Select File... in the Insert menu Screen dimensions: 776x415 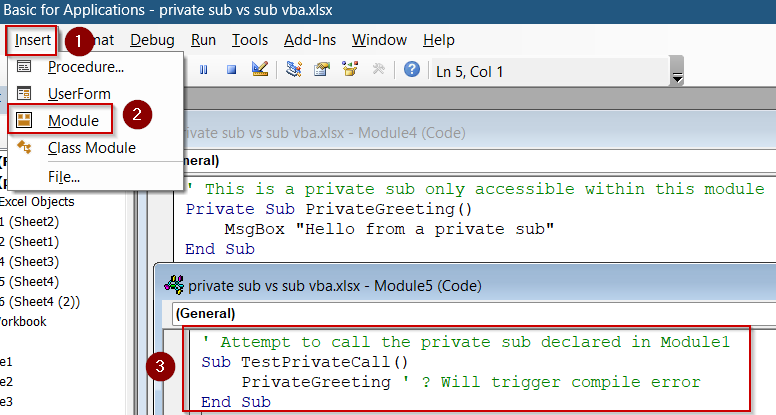point(64,177)
